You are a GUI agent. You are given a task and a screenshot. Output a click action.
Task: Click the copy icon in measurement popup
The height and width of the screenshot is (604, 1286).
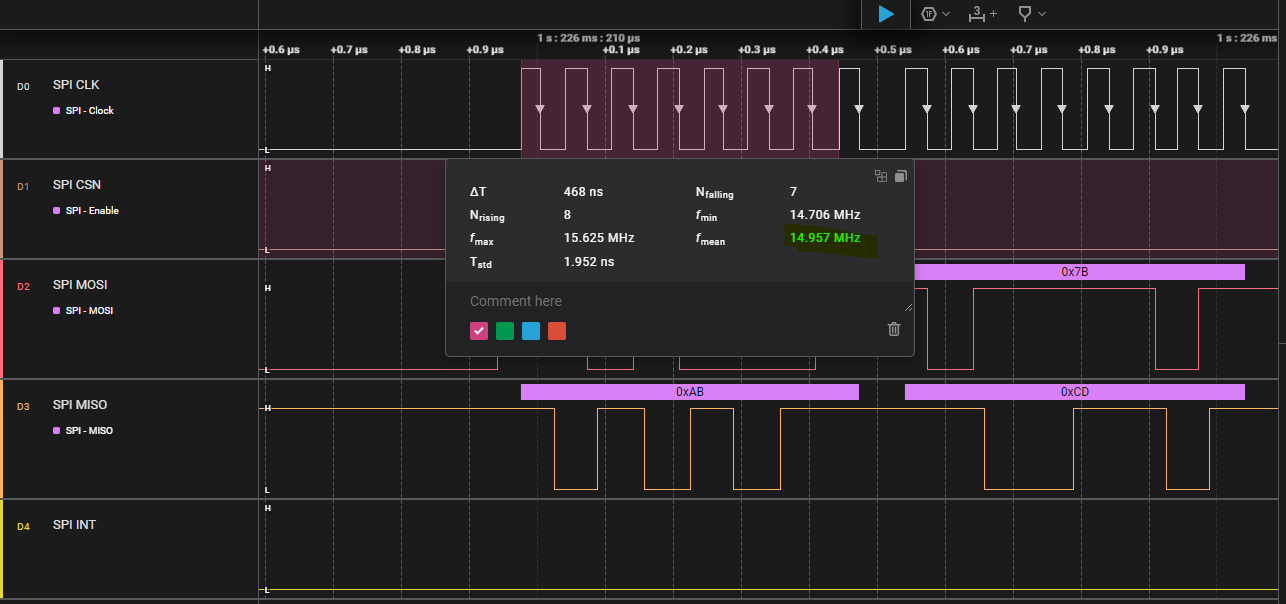[x=900, y=176]
